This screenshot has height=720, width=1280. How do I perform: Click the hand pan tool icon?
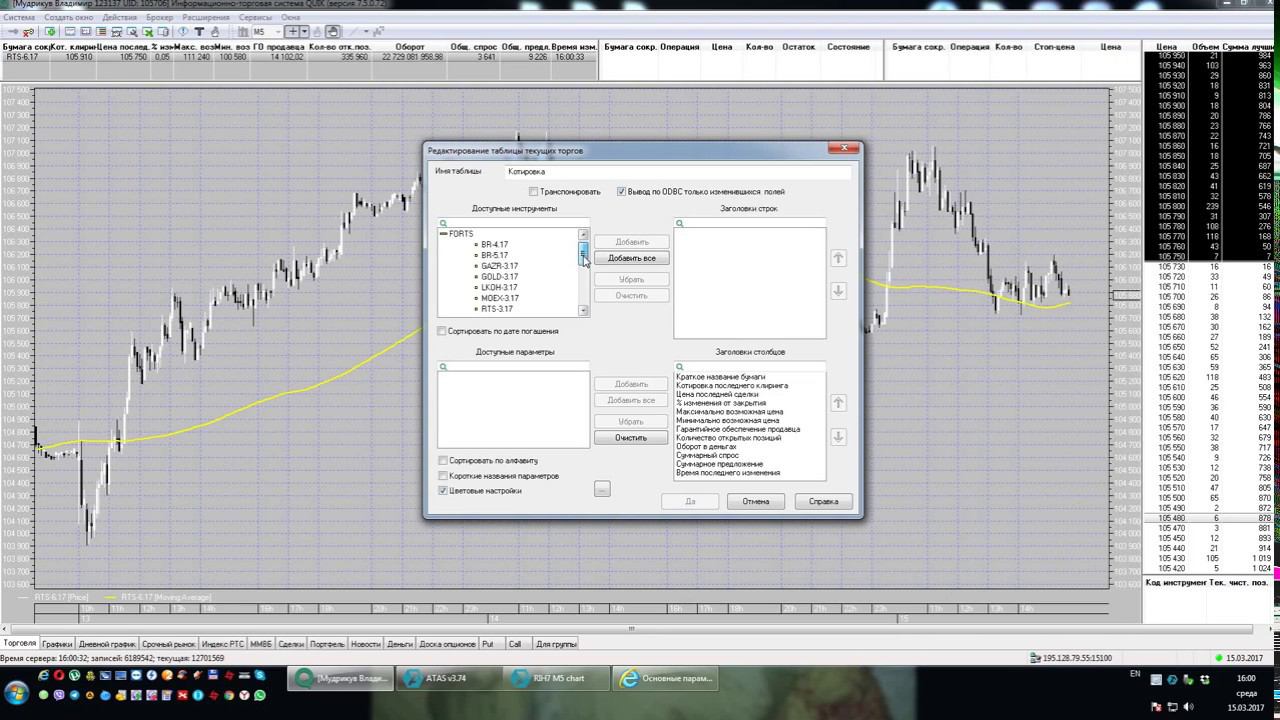333,32
